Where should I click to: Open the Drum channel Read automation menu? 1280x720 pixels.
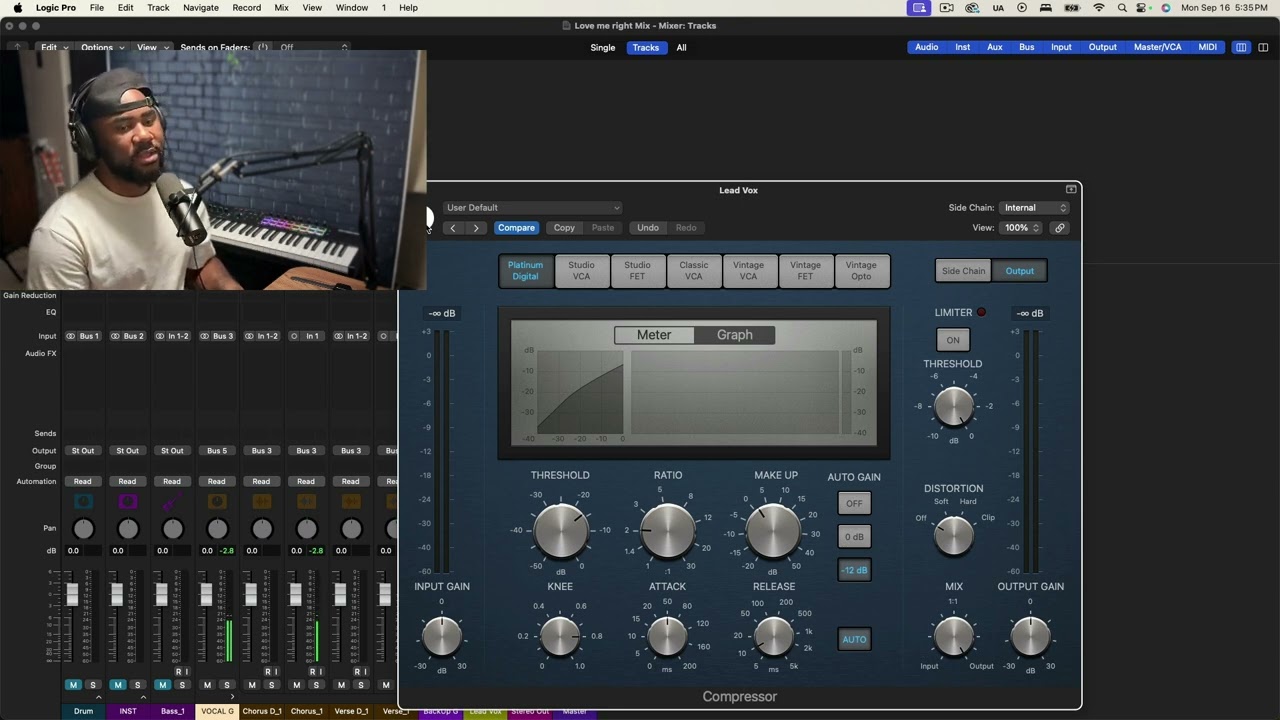pos(83,482)
